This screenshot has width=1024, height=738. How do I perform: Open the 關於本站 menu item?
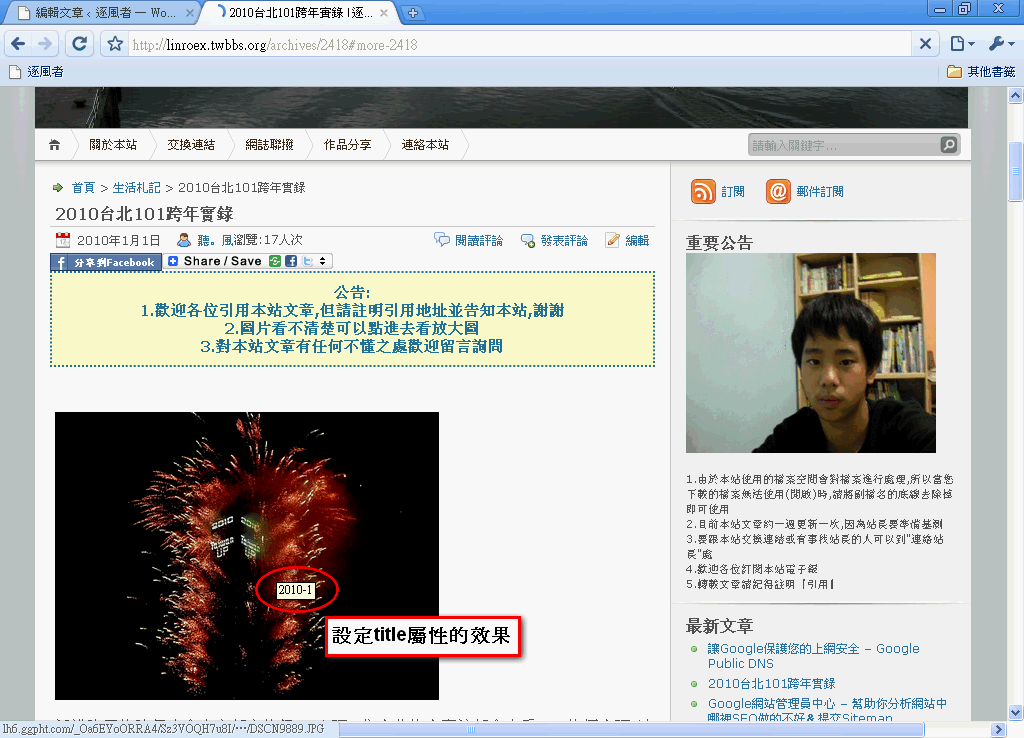(113, 145)
